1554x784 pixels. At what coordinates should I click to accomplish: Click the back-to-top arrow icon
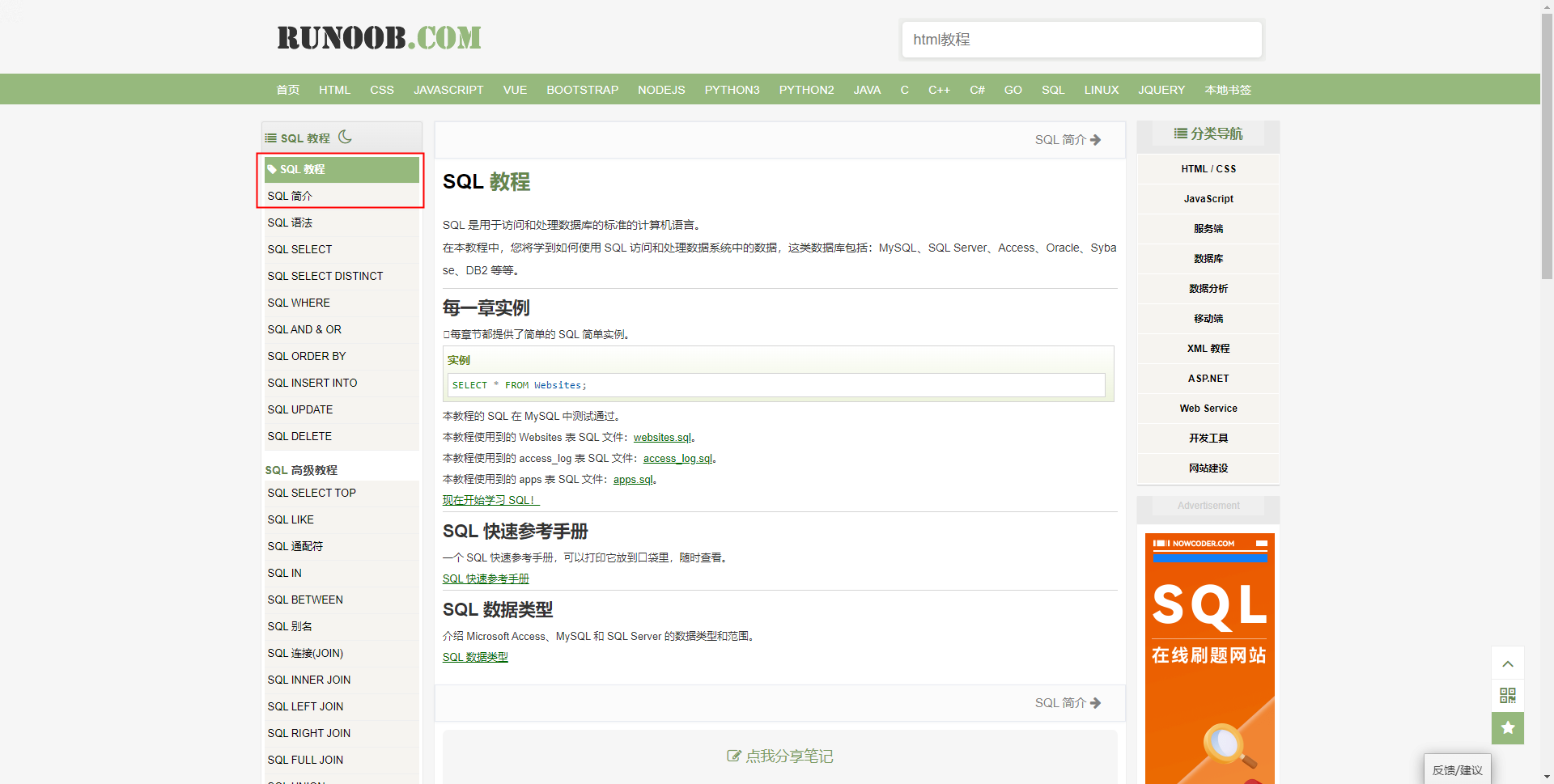[1508, 663]
